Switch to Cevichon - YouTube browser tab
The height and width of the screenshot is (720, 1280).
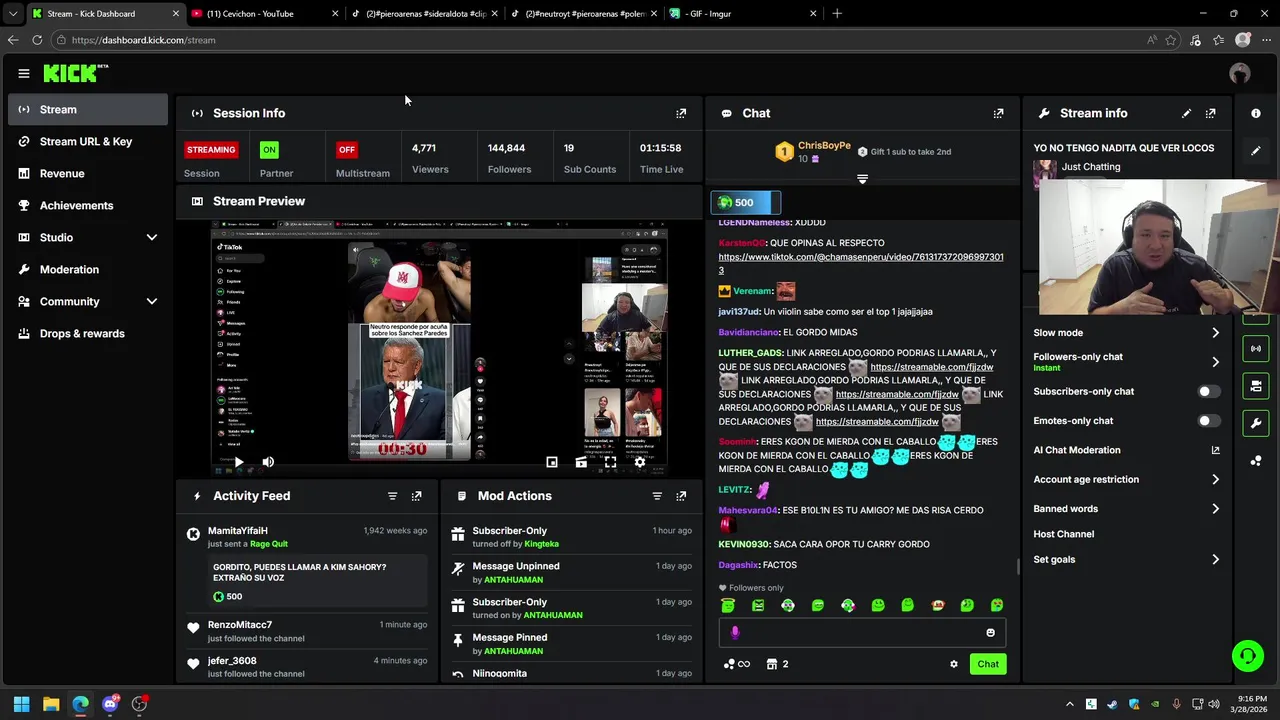(264, 14)
